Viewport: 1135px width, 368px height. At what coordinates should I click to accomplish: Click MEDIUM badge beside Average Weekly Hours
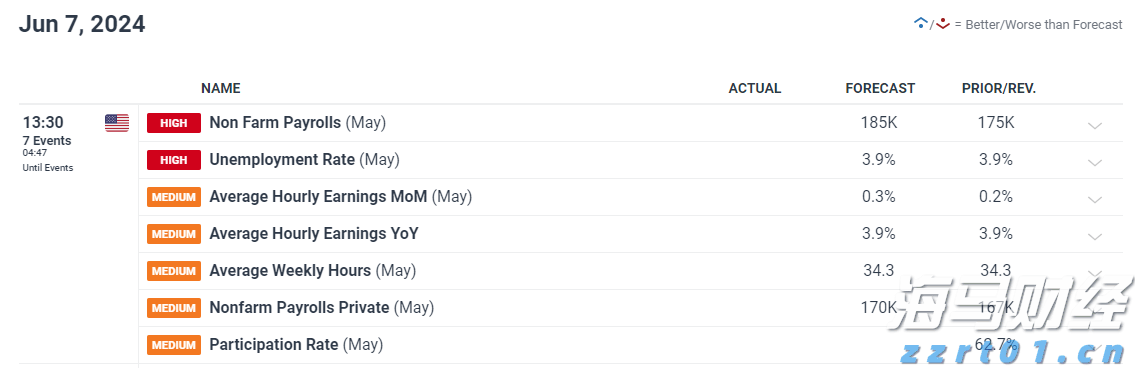(174, 271)
